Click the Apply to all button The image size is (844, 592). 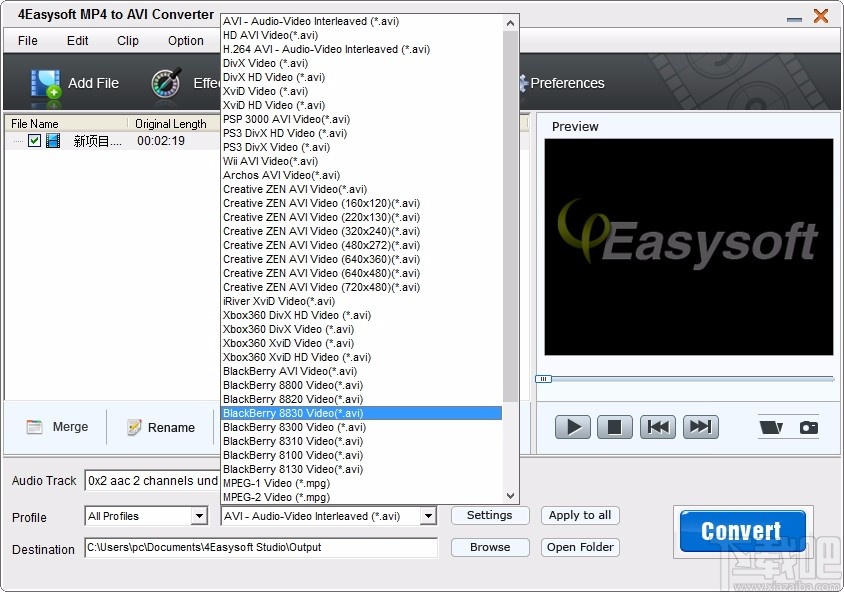580,516
